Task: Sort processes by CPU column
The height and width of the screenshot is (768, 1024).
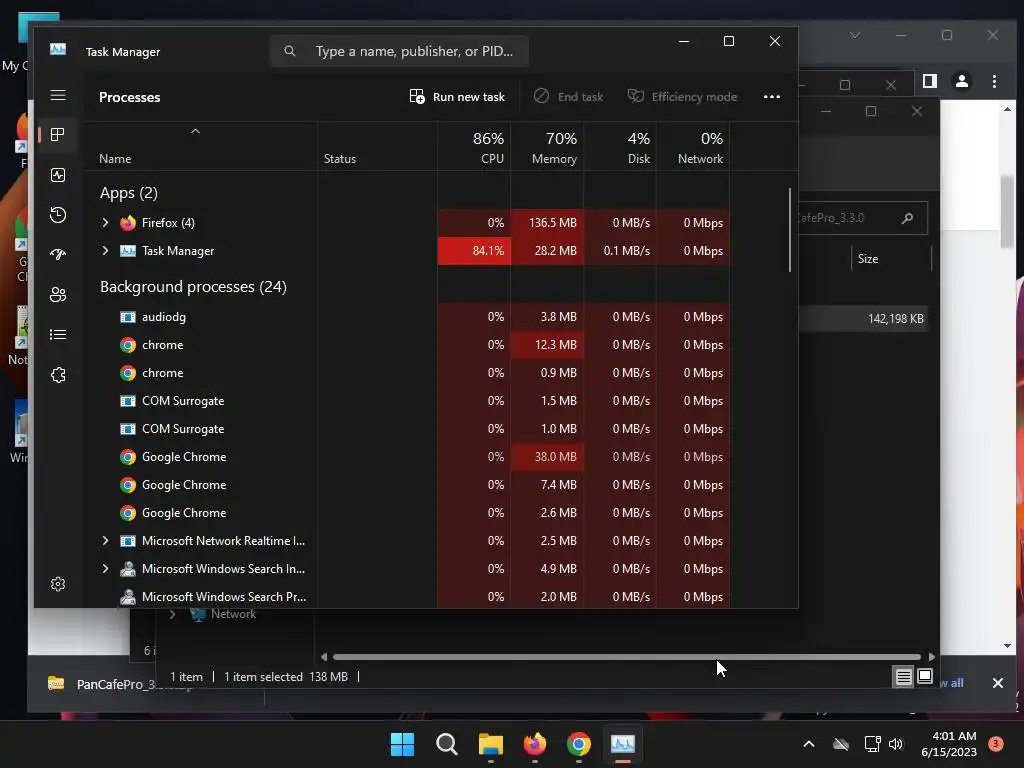Action: pos(474,147)
